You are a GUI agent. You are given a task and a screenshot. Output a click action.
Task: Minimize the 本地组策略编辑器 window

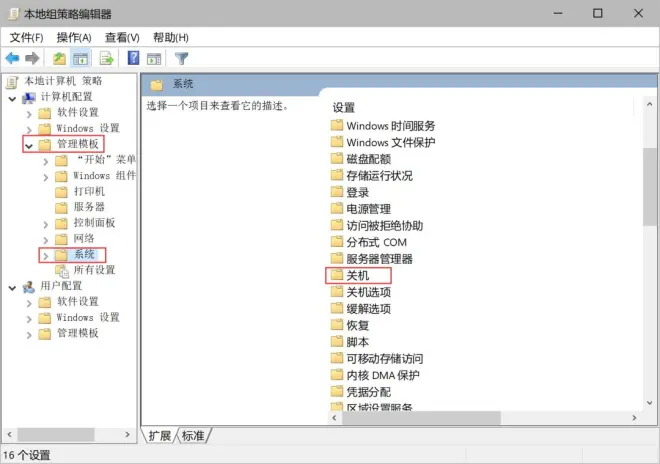pos(558,13)
